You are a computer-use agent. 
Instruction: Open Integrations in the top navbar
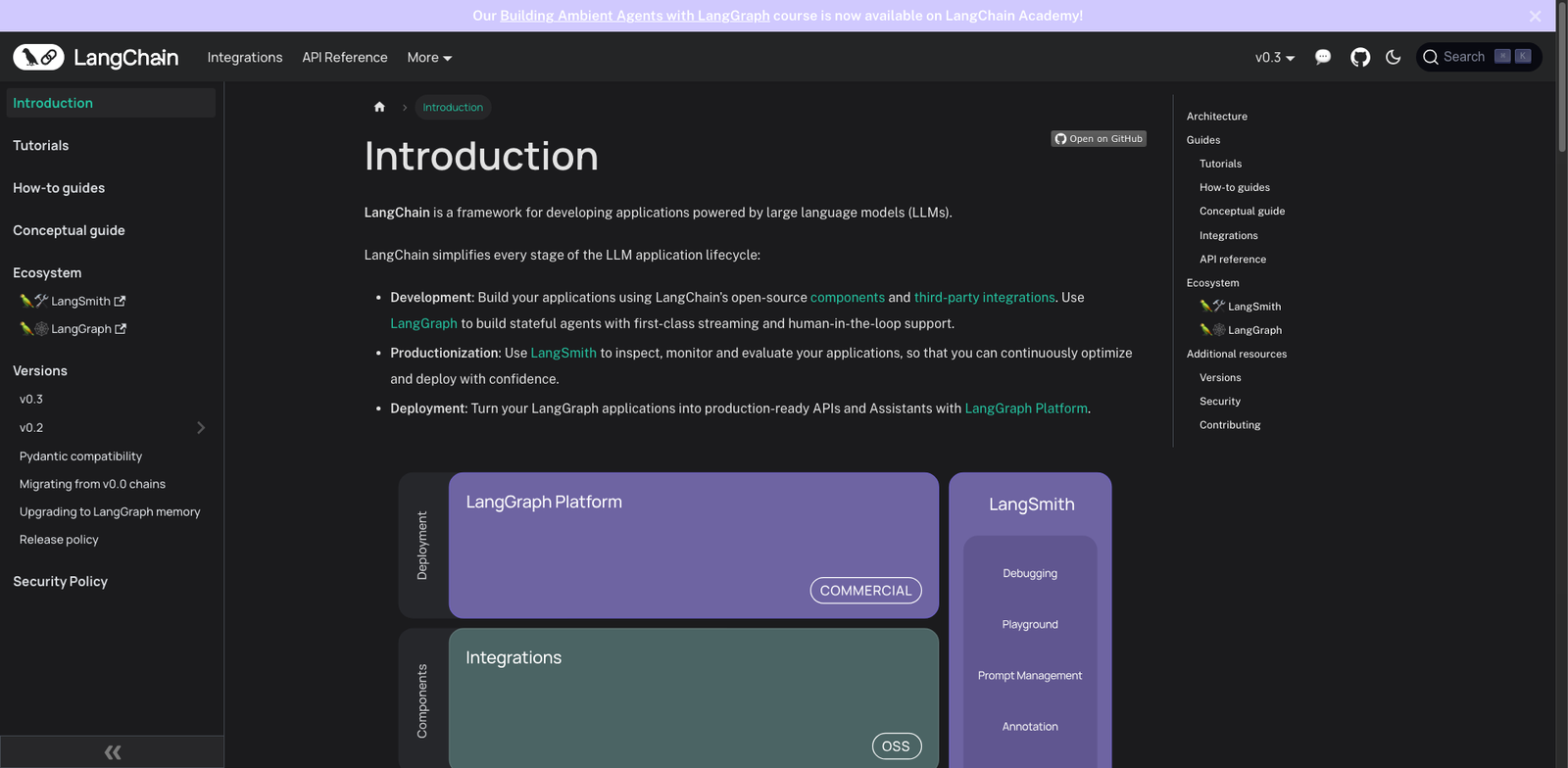[x=245, y=58]
